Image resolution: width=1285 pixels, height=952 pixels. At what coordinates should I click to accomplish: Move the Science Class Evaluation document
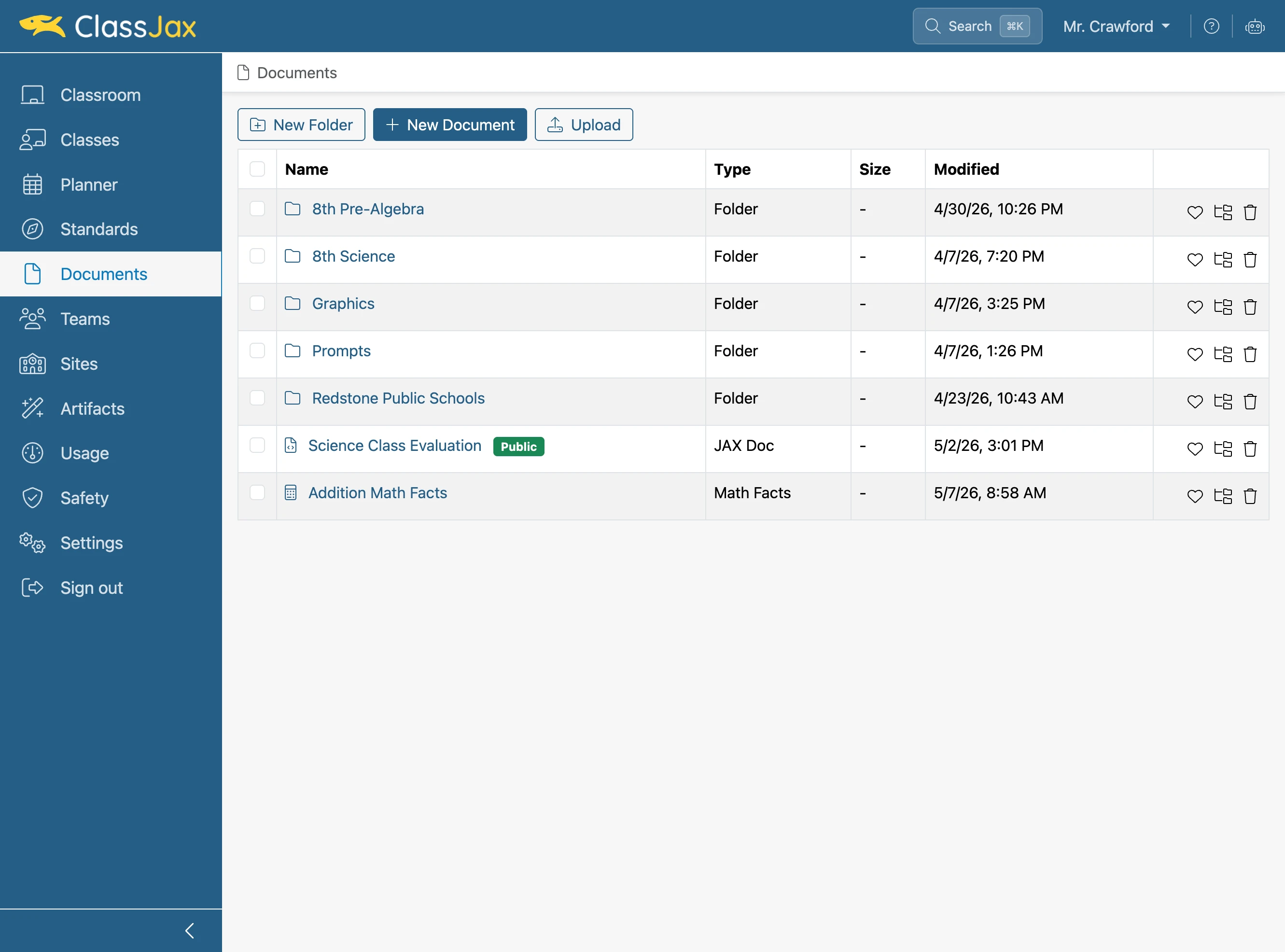point(1223,448)
